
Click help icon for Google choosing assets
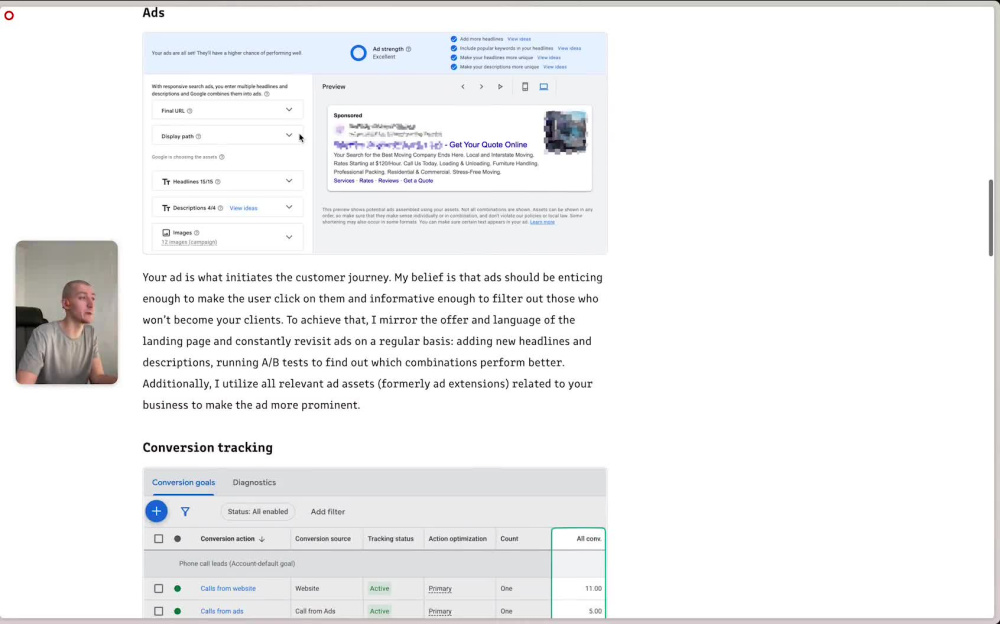pos(222,157)
